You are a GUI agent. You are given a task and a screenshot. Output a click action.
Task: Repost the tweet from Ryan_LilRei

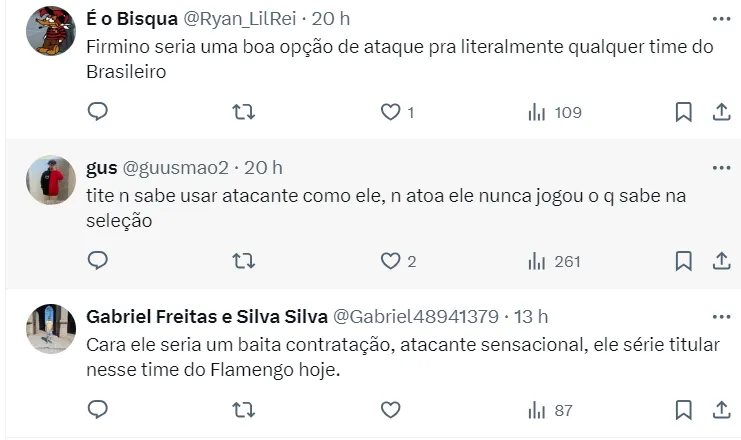[x=243, y=112]
